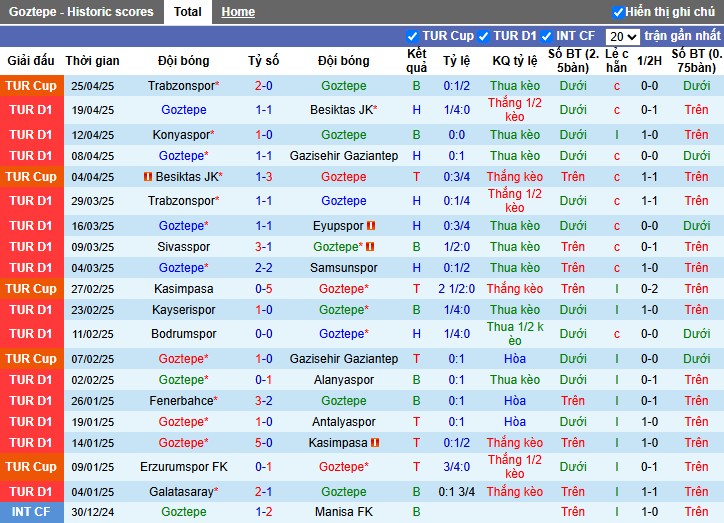Toggle the TUR Cup filter checkbox

click(414, 36)
